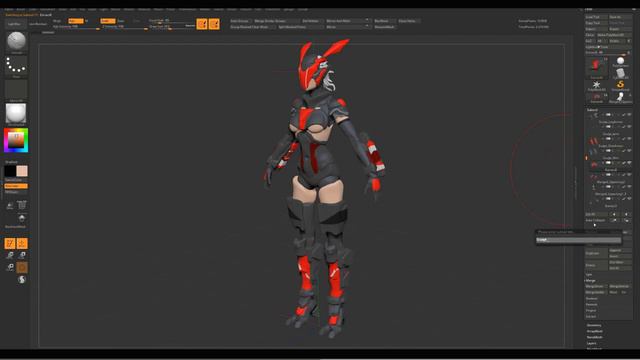640x360 pixels.
Task: Click the Auto Collapse move-down arrow icon
Action: pos(626,220)
